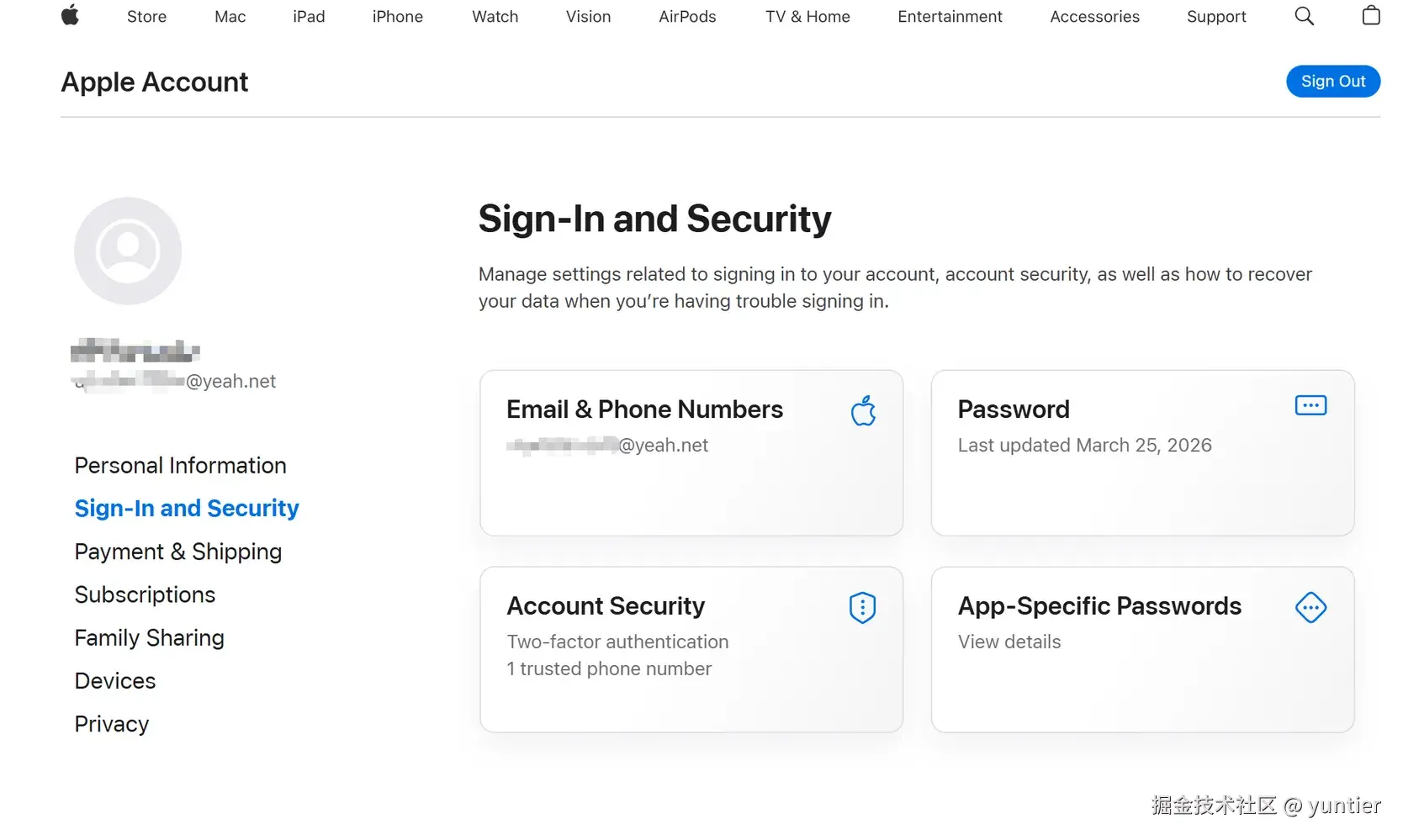Open the Entertainment menu item
This screenshot has height=840, width=1403.
pyautogui.click(x=950, y=16)
